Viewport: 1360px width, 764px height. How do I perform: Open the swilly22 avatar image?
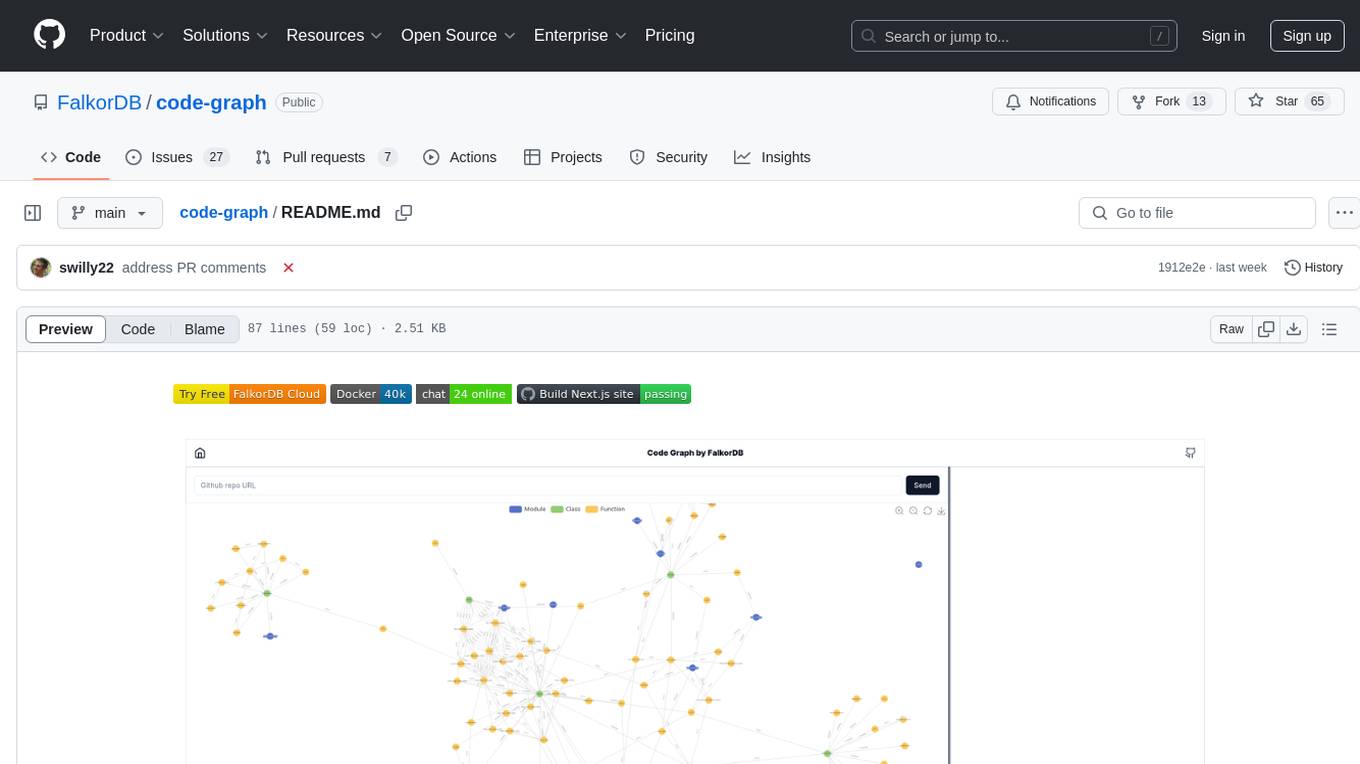tap(41, 268)
